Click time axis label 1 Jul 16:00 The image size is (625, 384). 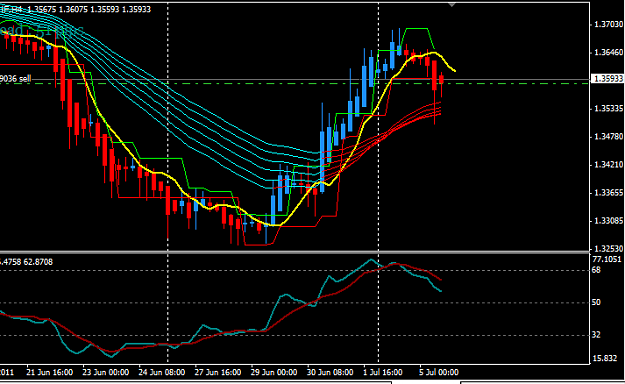pos(383,372)
